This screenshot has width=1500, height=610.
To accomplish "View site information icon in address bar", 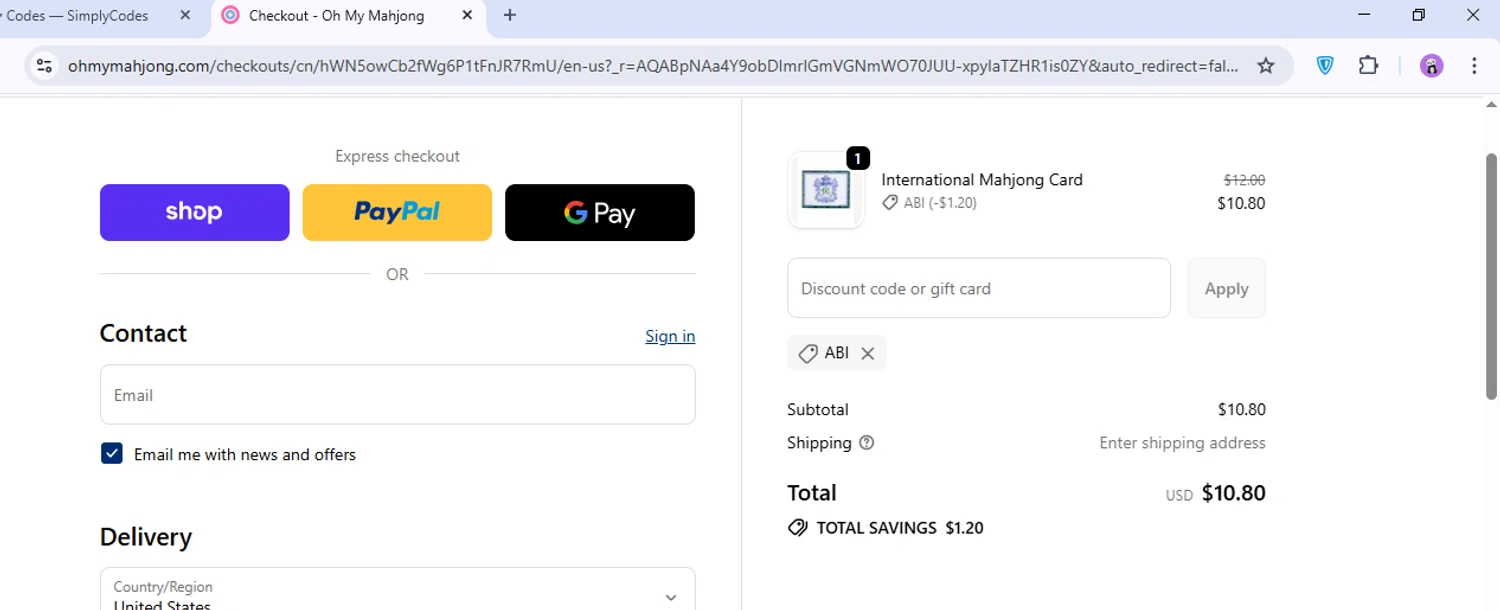I will [44, 66].
